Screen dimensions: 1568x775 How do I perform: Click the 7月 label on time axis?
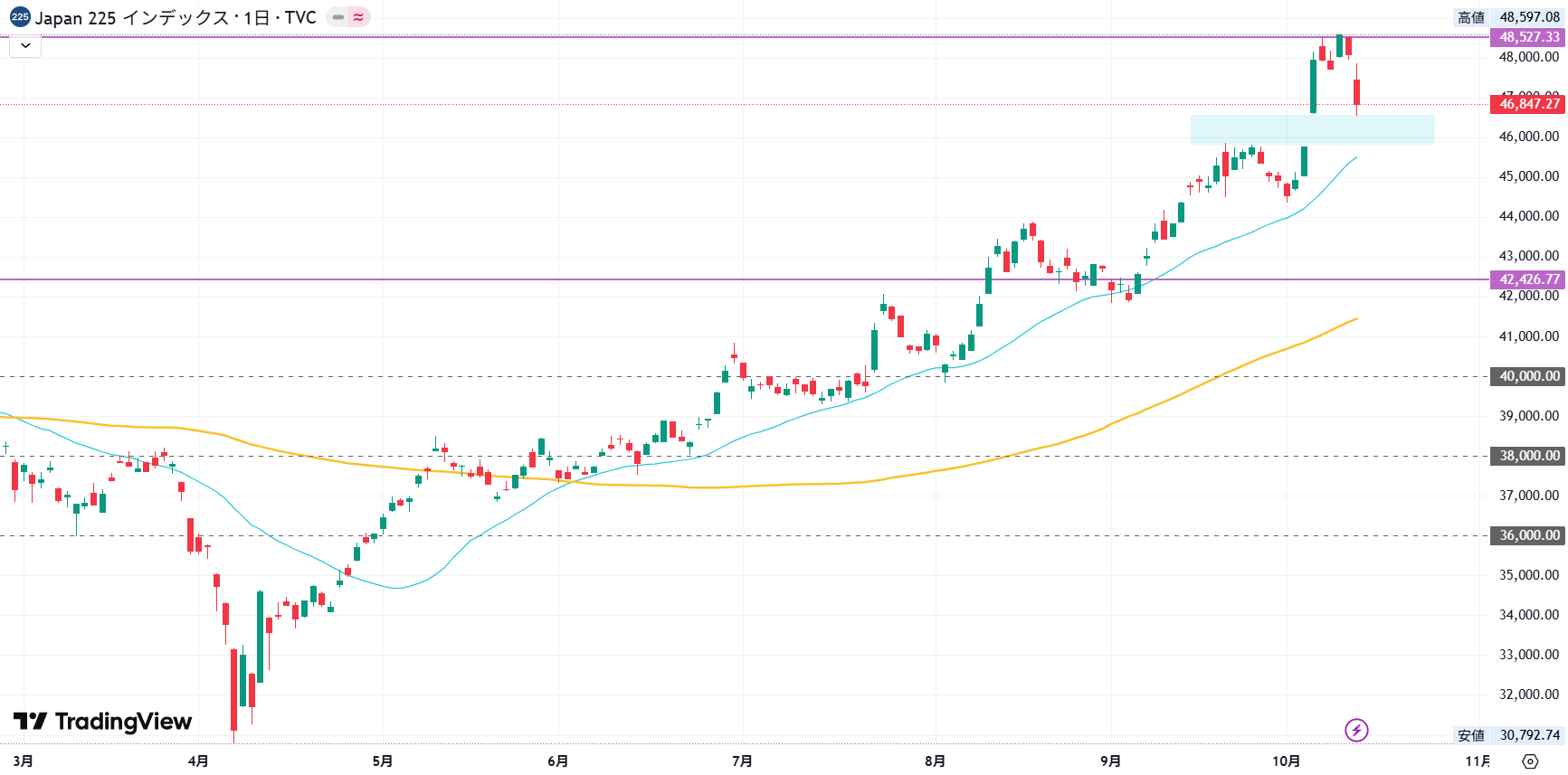tap(742, 761)
